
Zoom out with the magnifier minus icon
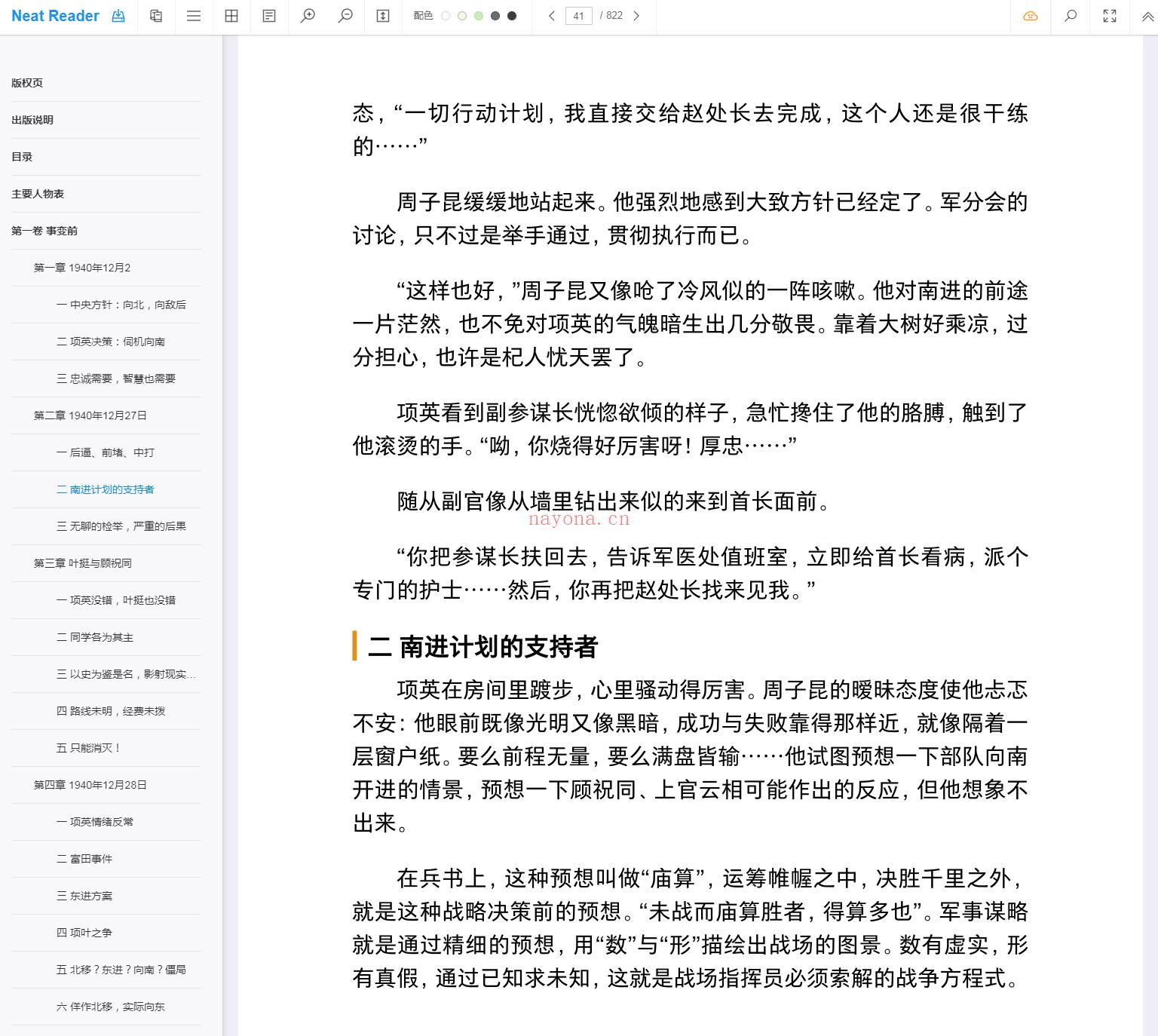pos(345,16)
